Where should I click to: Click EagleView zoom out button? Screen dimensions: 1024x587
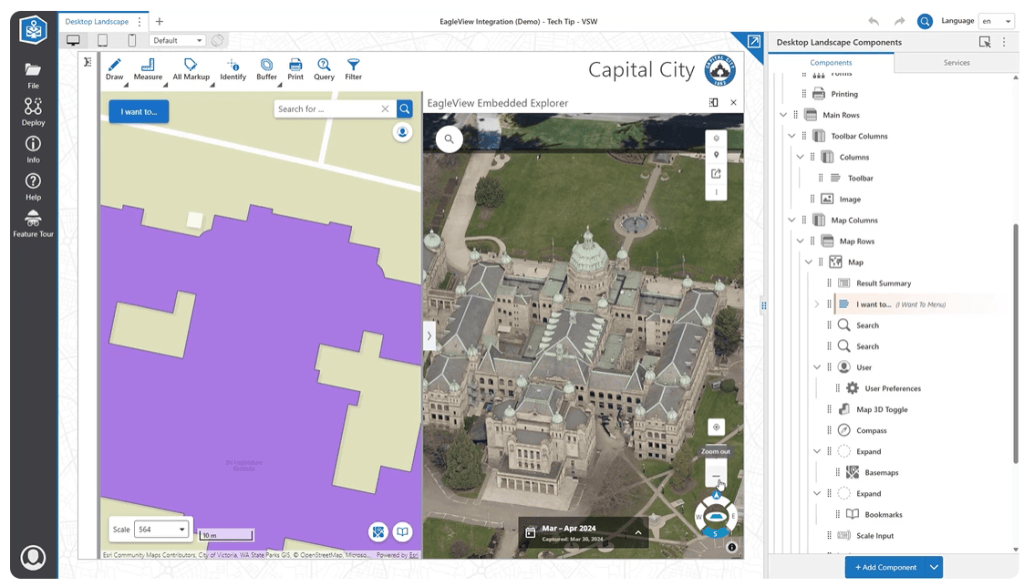click(x=716, y=475)
